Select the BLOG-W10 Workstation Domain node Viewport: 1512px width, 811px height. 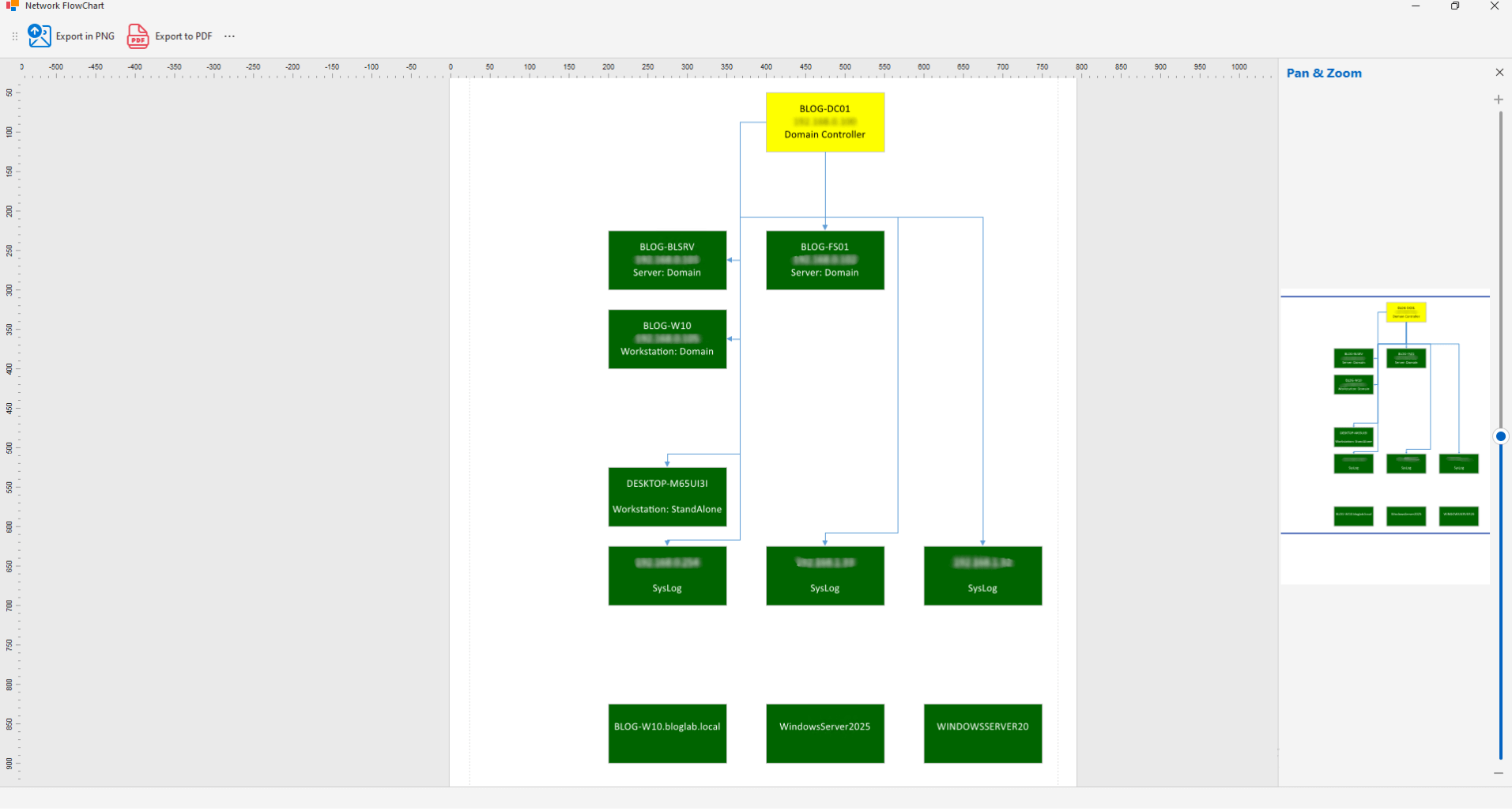click(667, 339)
